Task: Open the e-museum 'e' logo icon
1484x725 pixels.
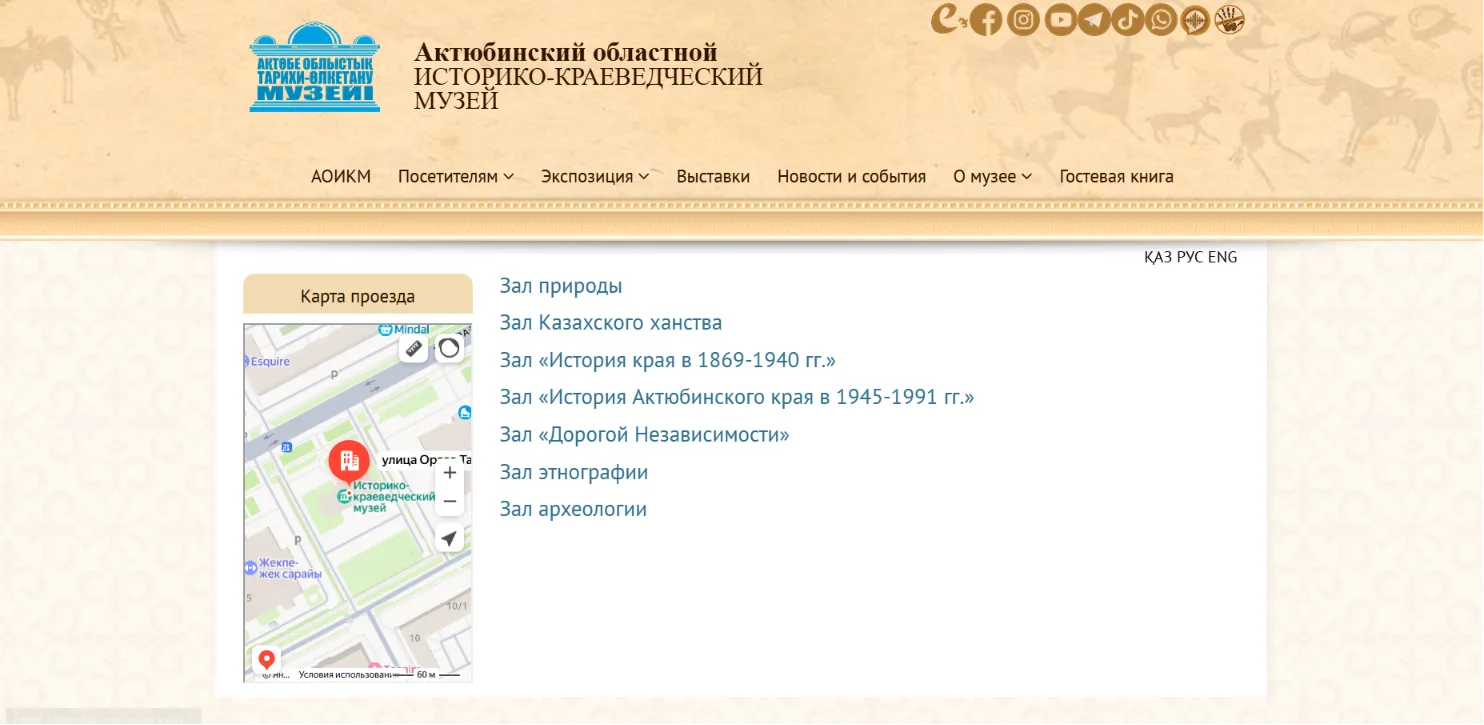Action: pyautogui.click(x=947, y=19)
